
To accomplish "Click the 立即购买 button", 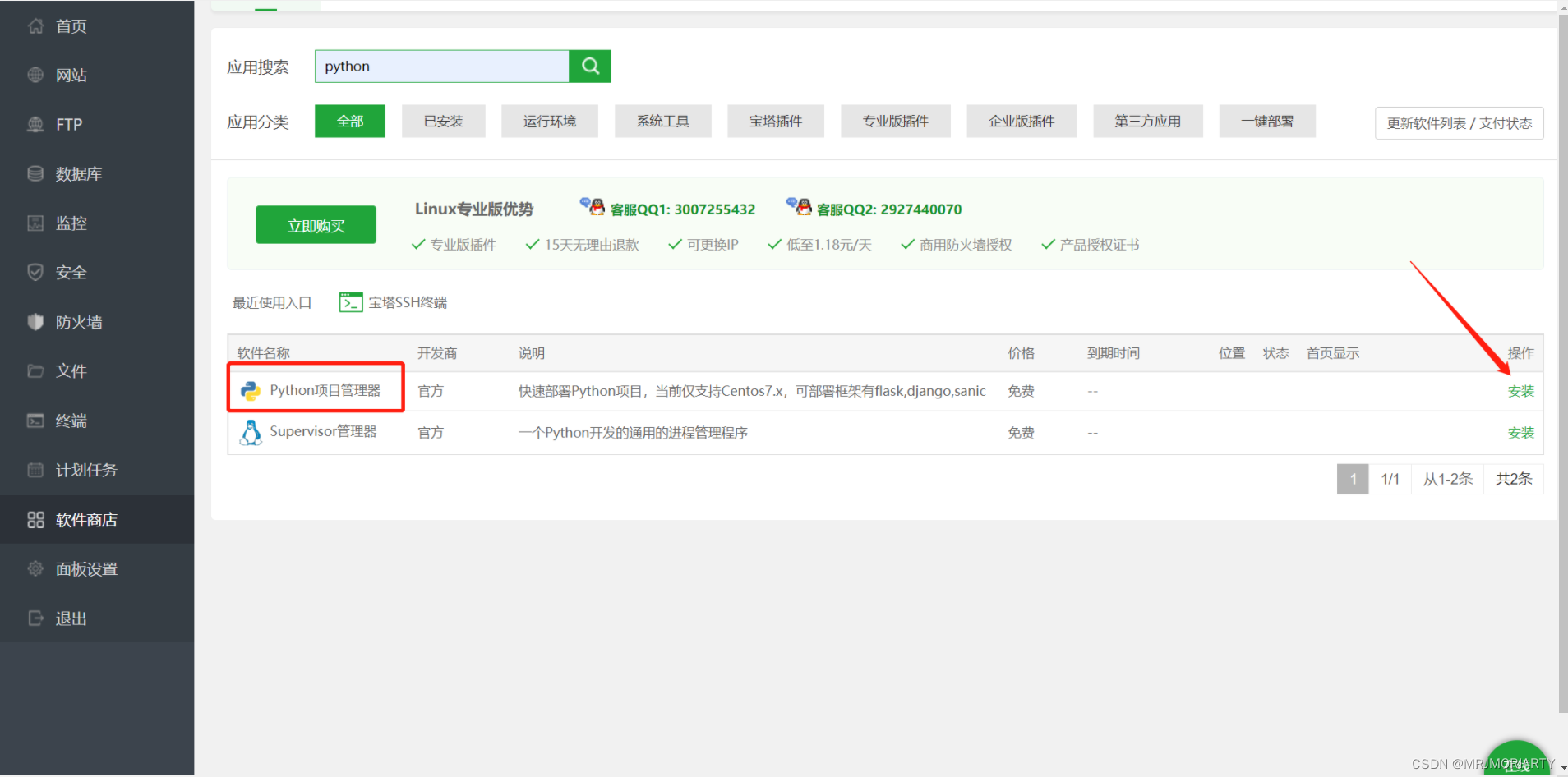I will click(x=316, y=225).
